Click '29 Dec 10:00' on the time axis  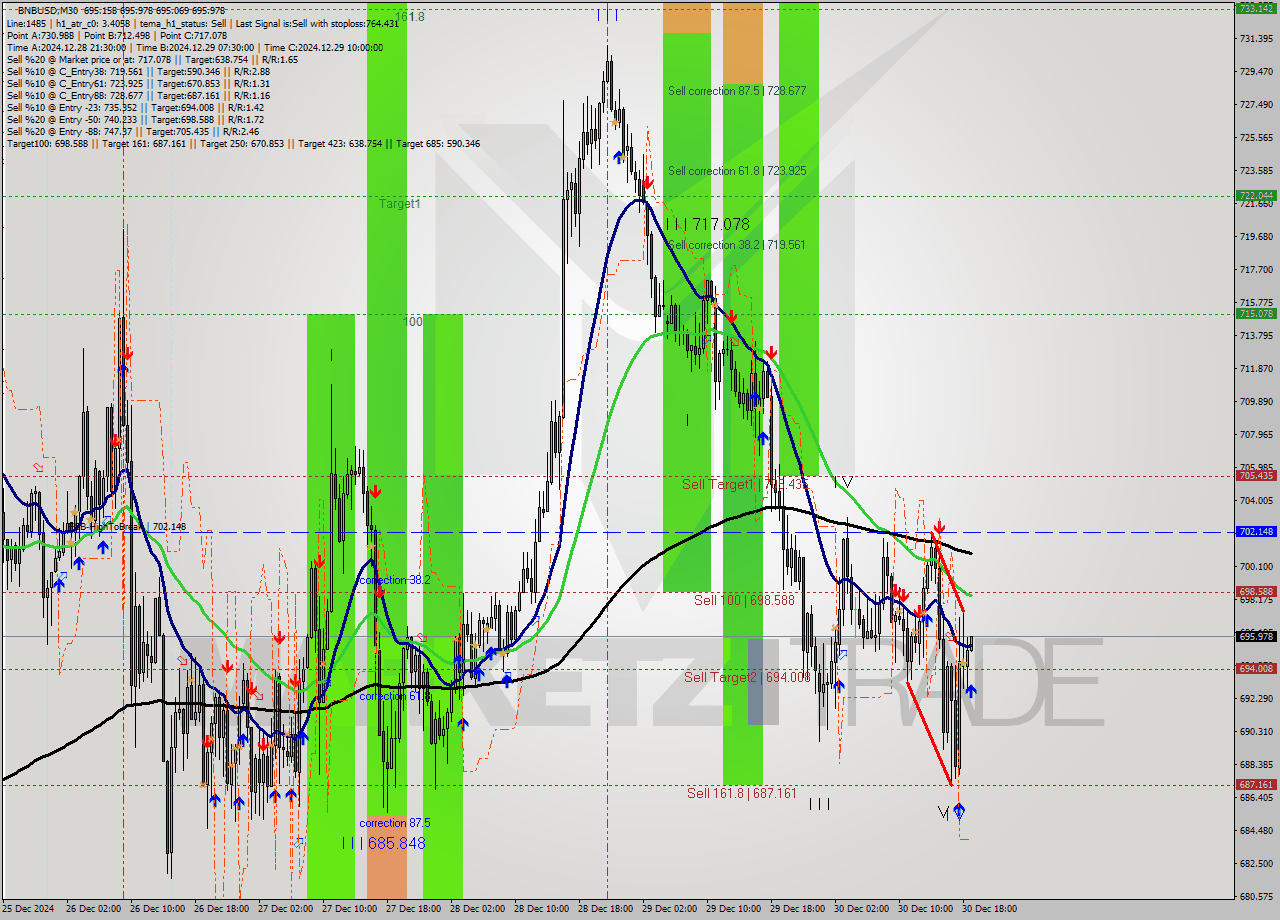tap(733, 909)
